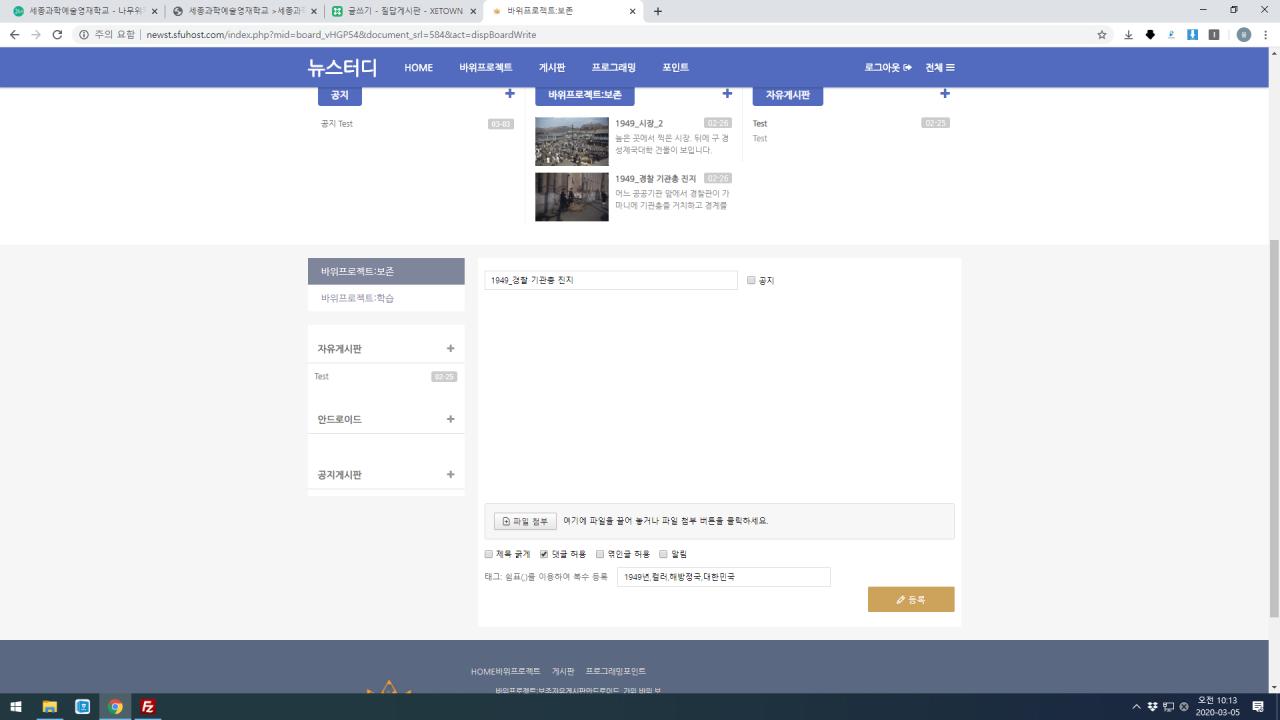Click the taskbar clock 오전 10:13
The image size is (1280, 720).
pos(1217,707)
